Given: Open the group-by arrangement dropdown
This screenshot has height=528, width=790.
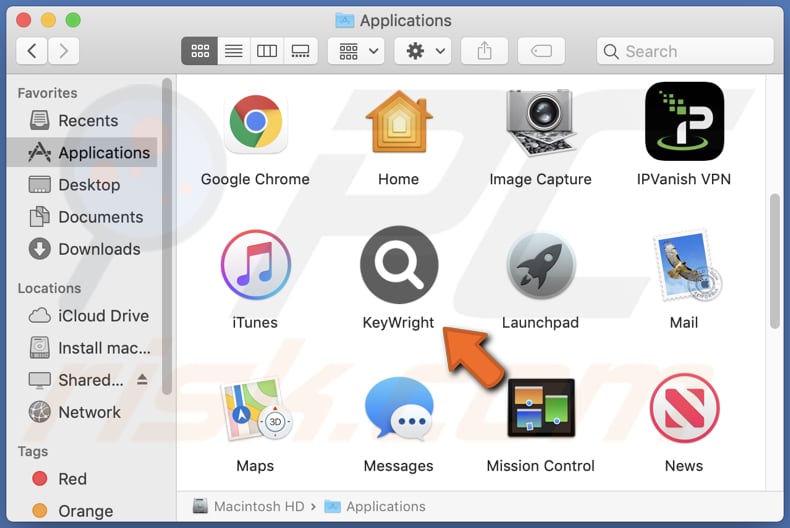Looking at the screenshot, I should pyautogui.click(x=356, y=51).
